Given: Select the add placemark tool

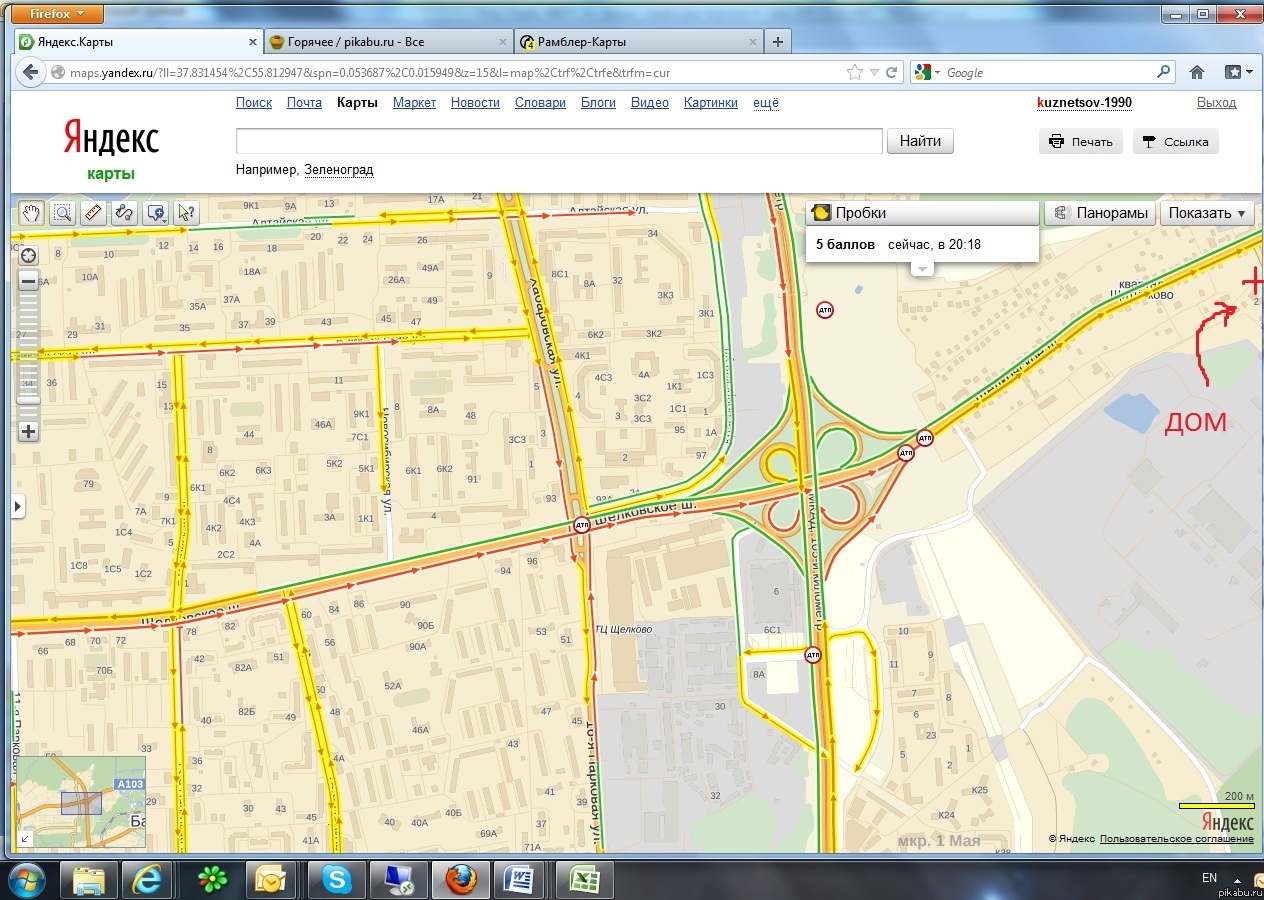Looking at the screenshot, I should (155, 212).
